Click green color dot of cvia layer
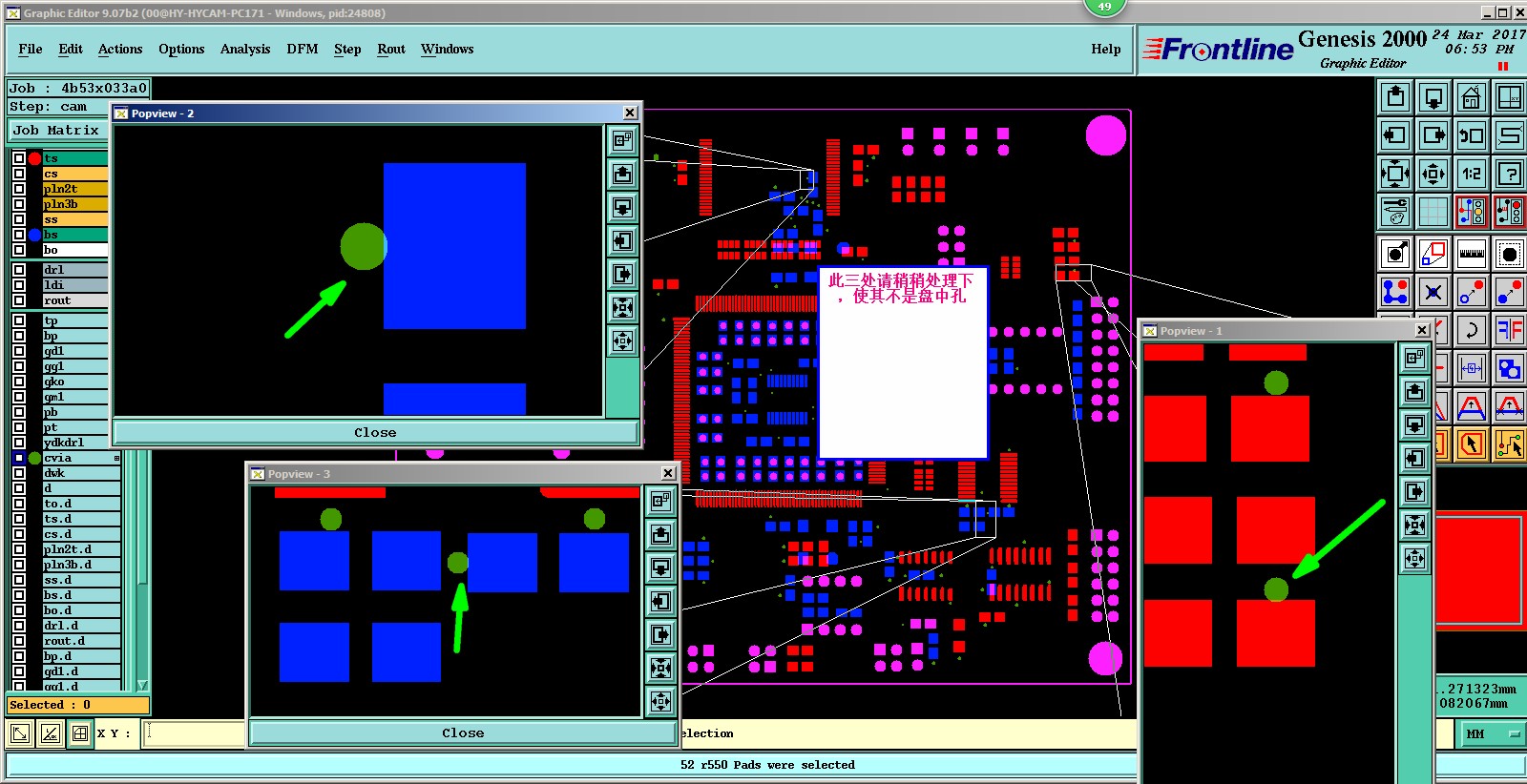This screenshot has width=1527, height=784. [x=35, y=458]
